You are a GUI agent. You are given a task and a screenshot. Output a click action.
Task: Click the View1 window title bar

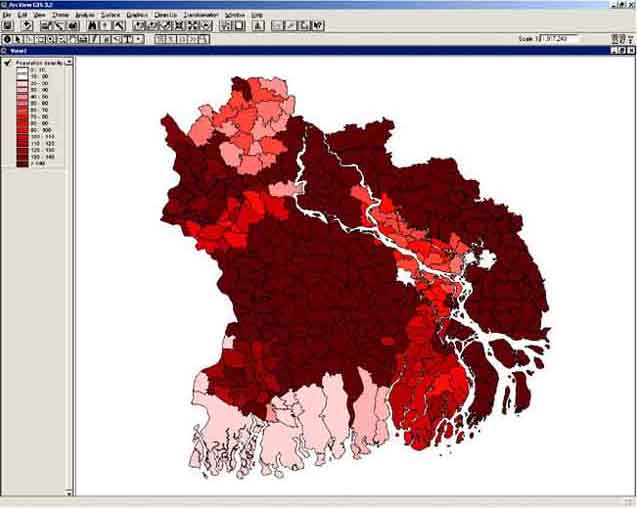(300, 49)
